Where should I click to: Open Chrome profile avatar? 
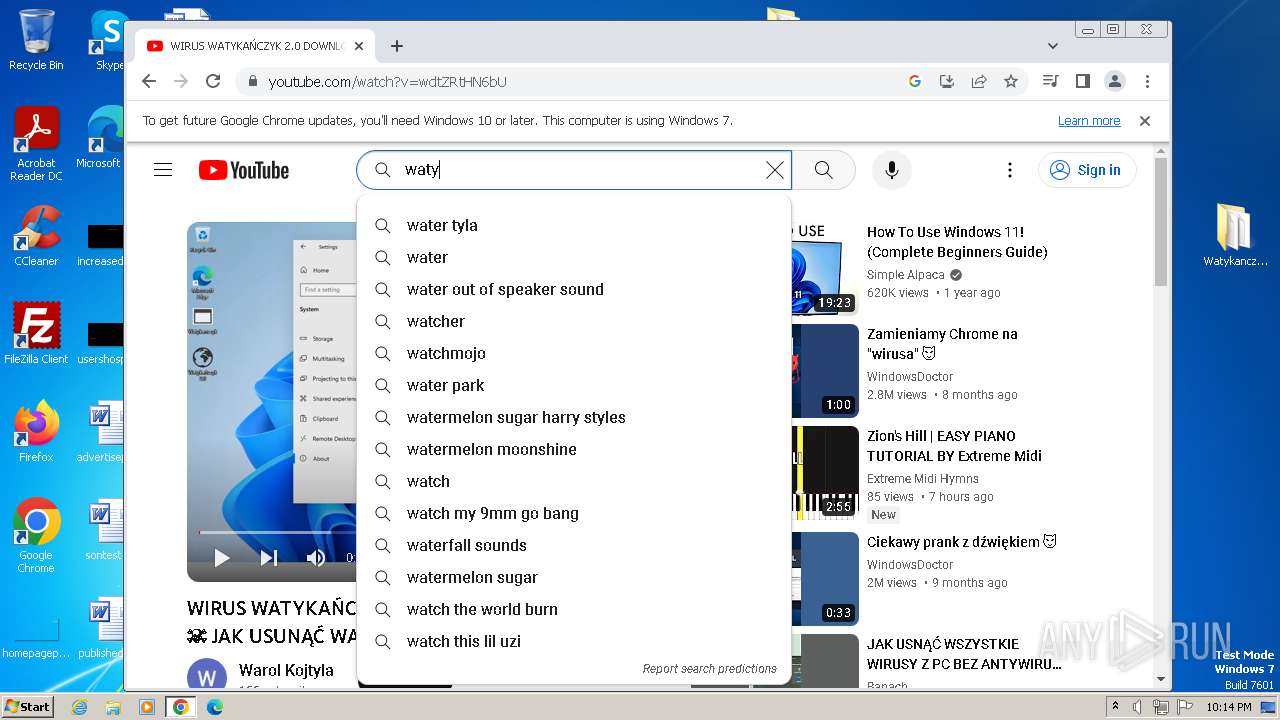(1115, 81)
